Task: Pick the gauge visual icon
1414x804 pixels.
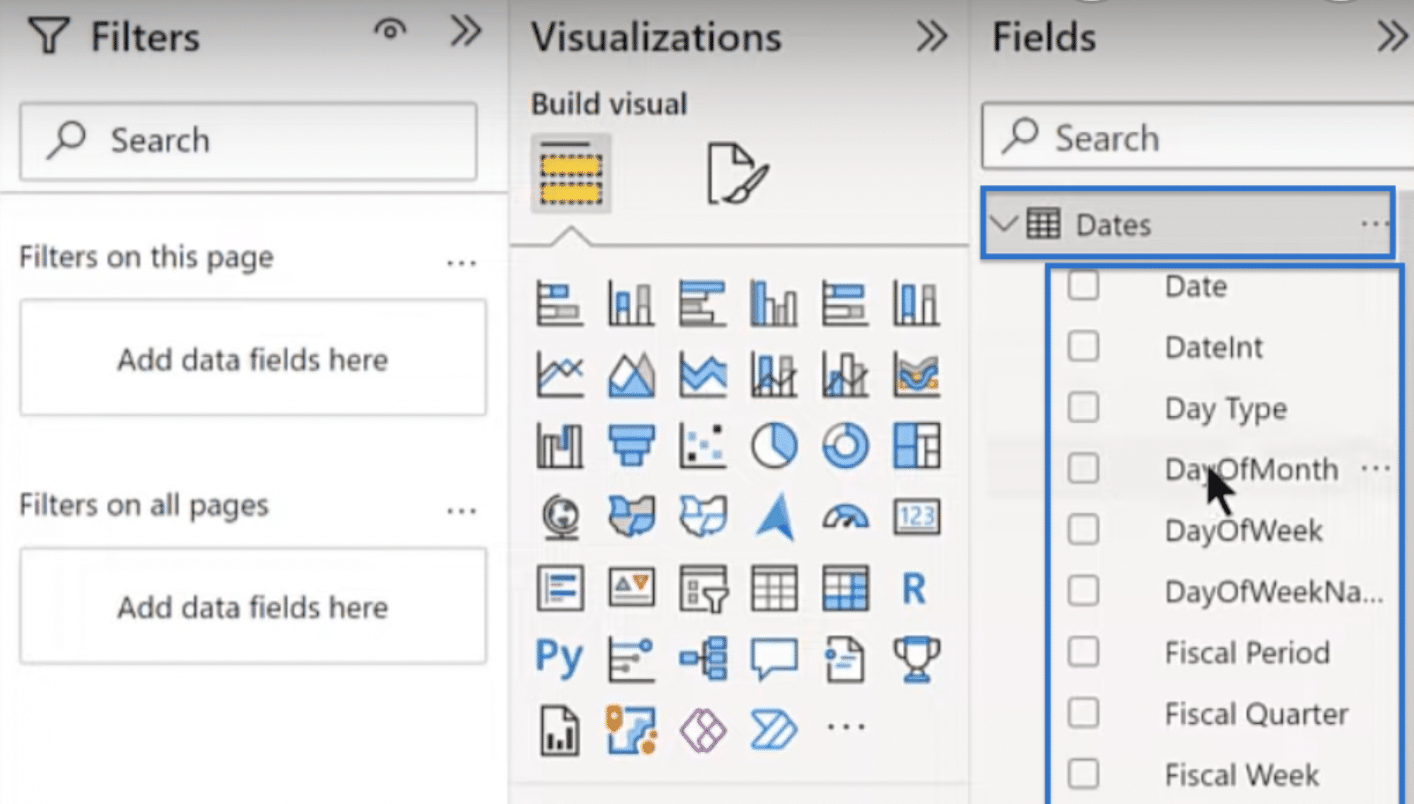Action: tap(845, 517)
